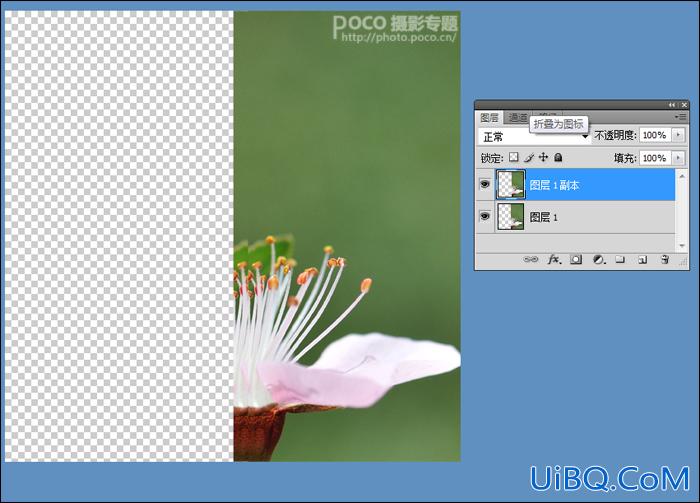The image size is (700, 503).
Task: Add a layer mask via bottom icon
Action: [x=576, y=259]
